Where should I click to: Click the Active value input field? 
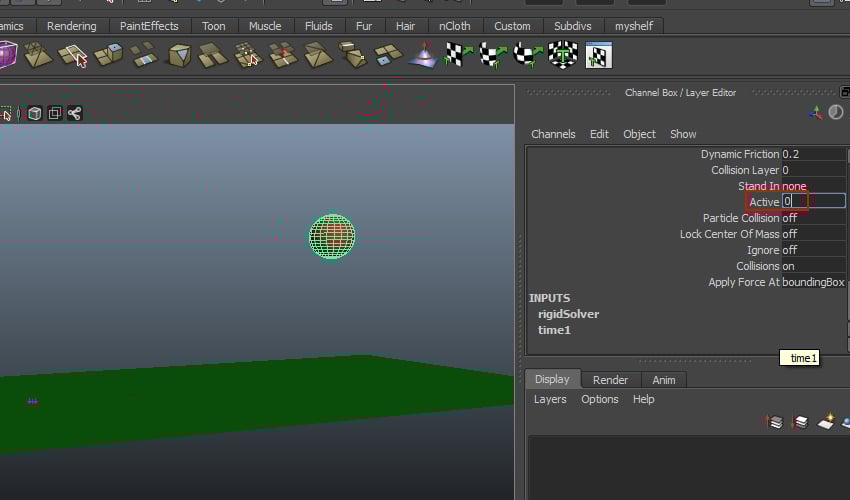pos(813,201)
